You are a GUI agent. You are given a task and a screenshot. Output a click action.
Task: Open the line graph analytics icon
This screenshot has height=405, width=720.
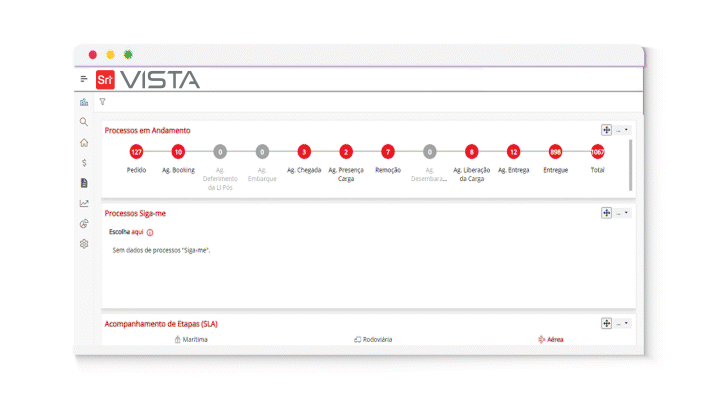click(84, 203)
